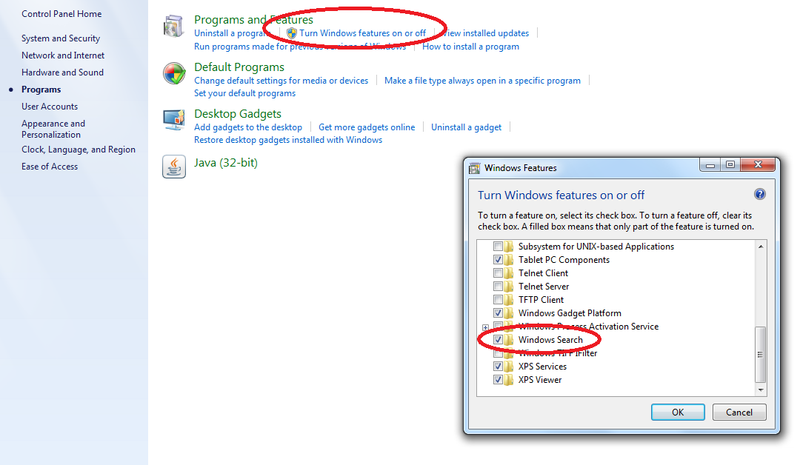
Task: Click the Default Programs heading
Action: (239, 67)
